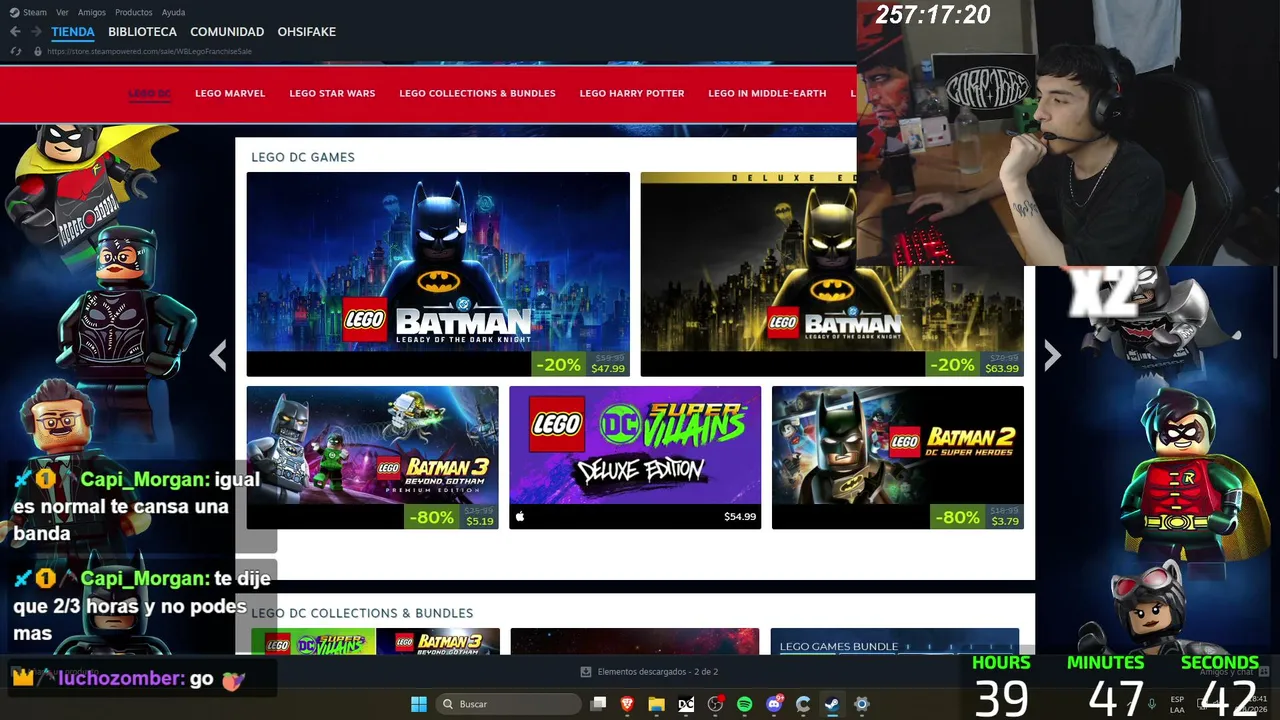Click the padlock icon beside the URL
This screenshot has width=1280, height=720.
tap(38, 51)
